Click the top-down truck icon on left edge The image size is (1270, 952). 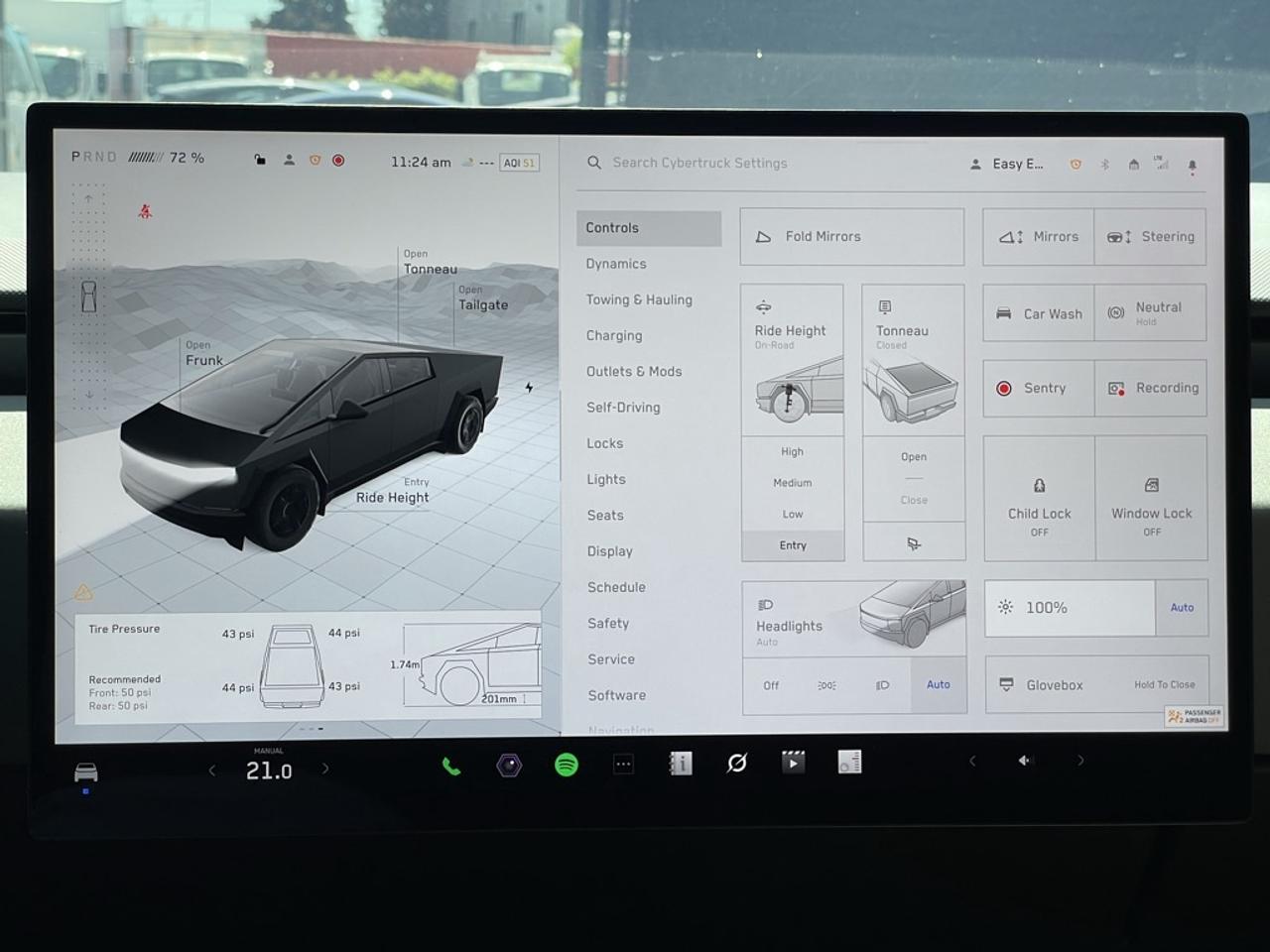(x=88, y=296)
